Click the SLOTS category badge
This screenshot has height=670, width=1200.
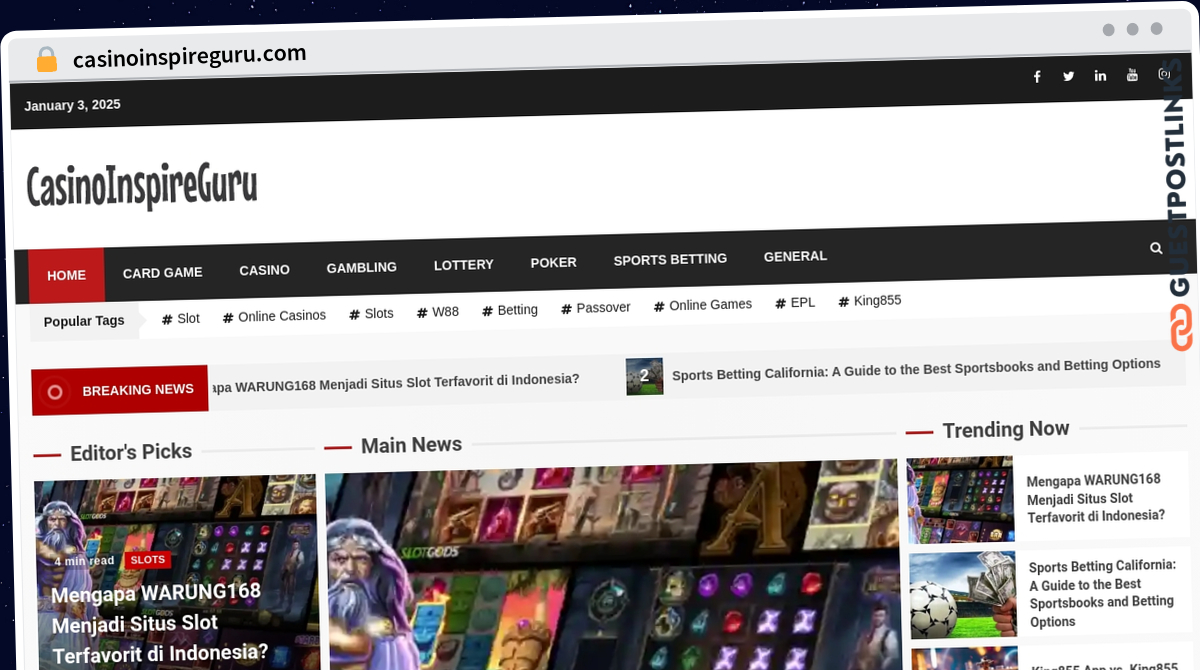pos(148,560)
